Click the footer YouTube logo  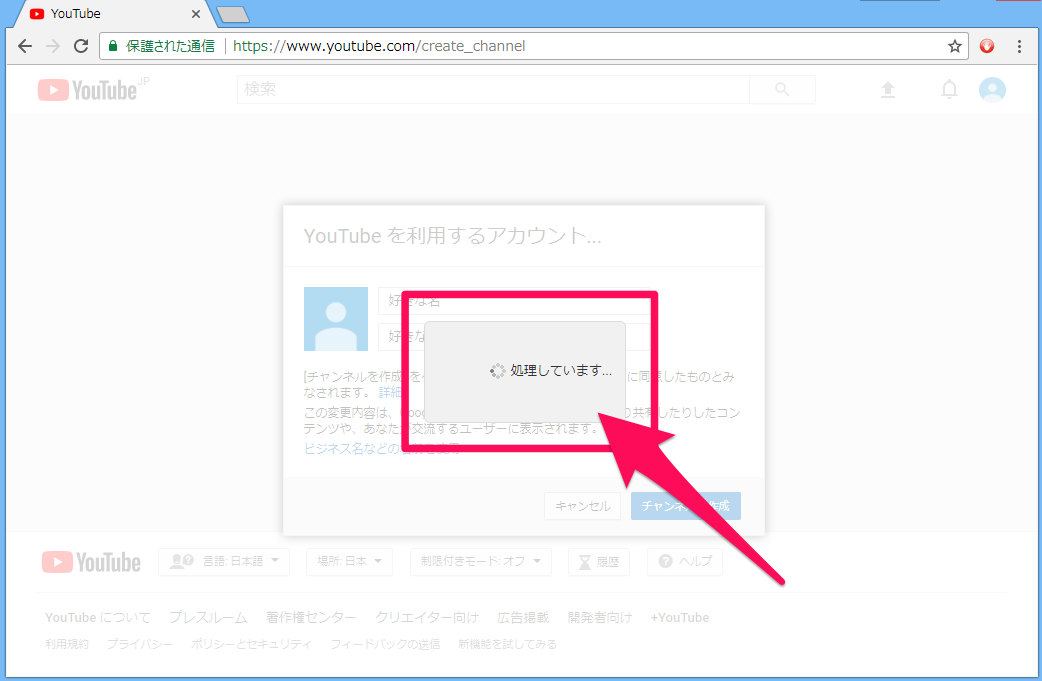[x=92, y=562]
